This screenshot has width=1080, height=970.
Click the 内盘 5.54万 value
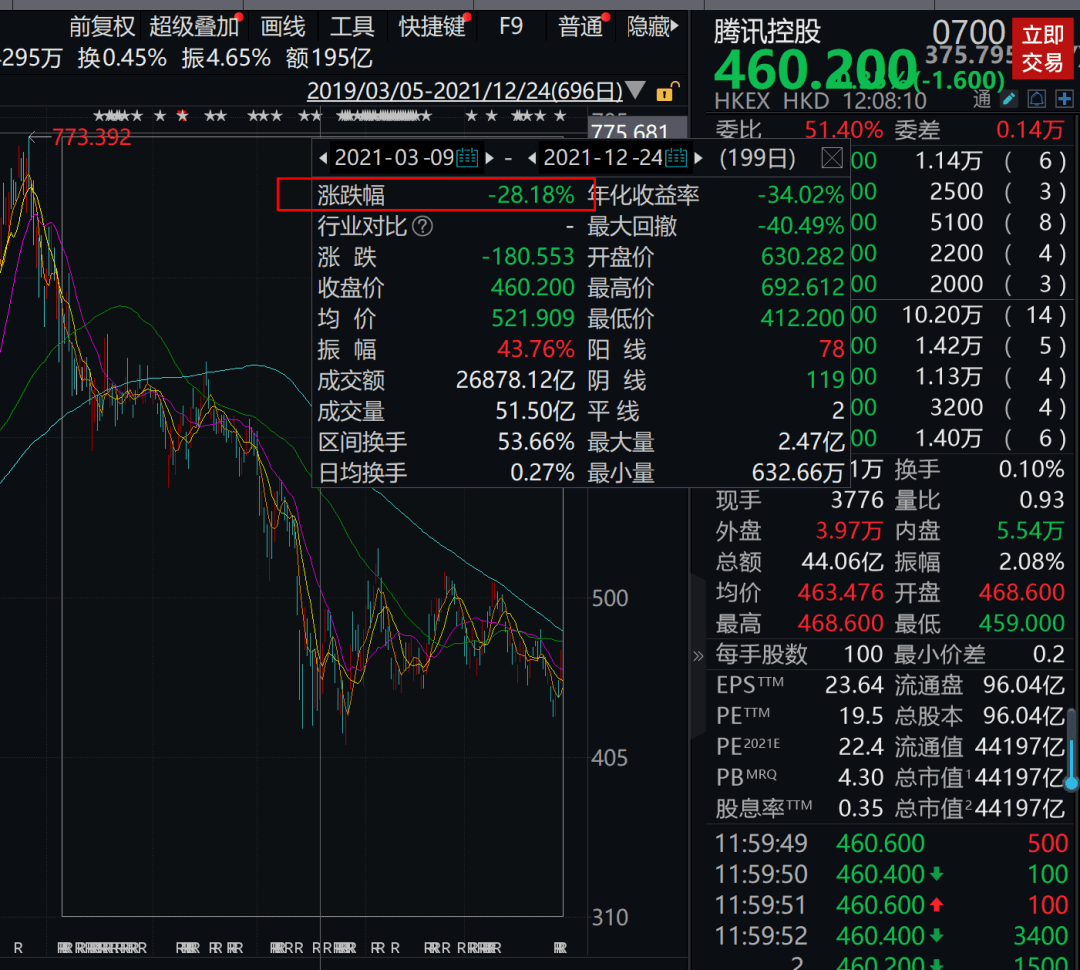click(x=1030, y=530)
